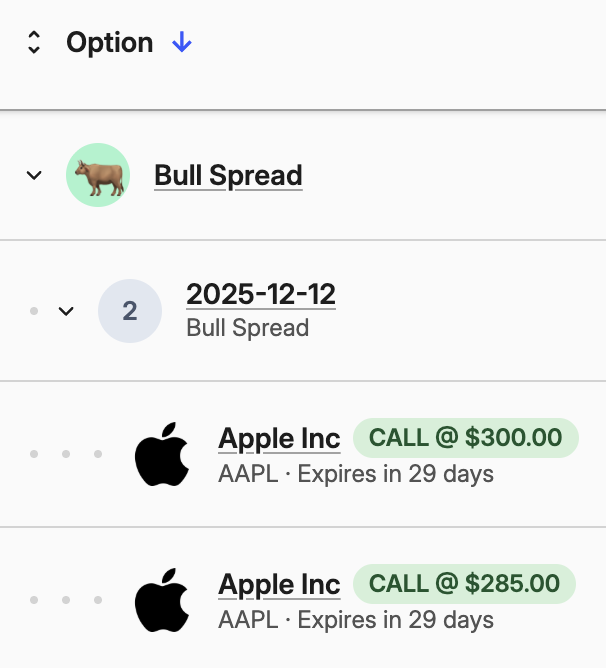
Task: Collapse the Bull Spread group
Action: 34,176
